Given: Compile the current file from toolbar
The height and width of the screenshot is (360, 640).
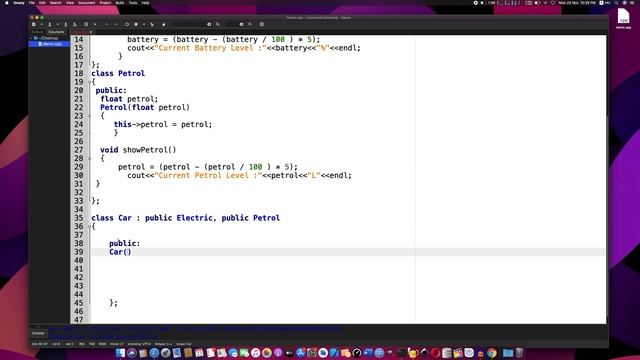Looking at the screenshot, I should click(x=127, y=24).
